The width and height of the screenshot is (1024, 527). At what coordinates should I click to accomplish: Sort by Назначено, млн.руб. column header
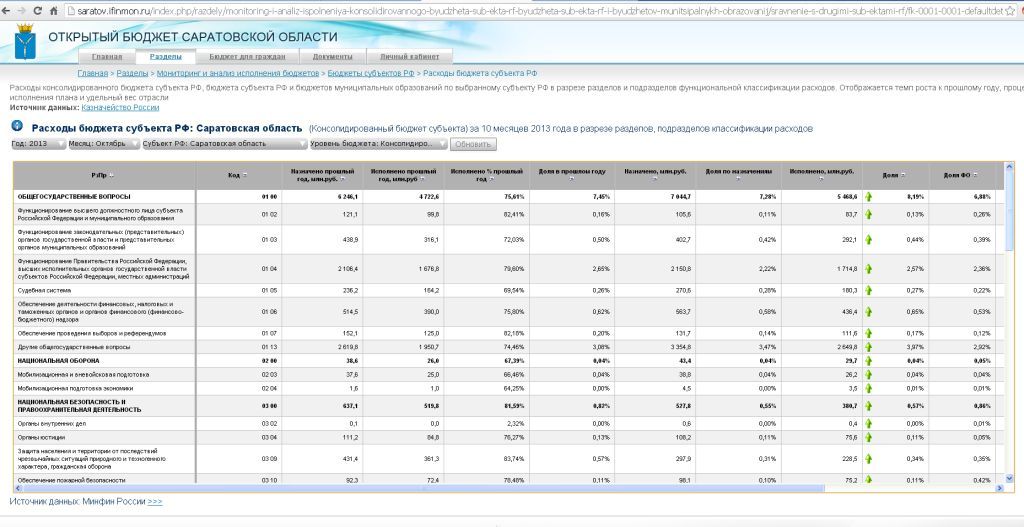point(655,174)
